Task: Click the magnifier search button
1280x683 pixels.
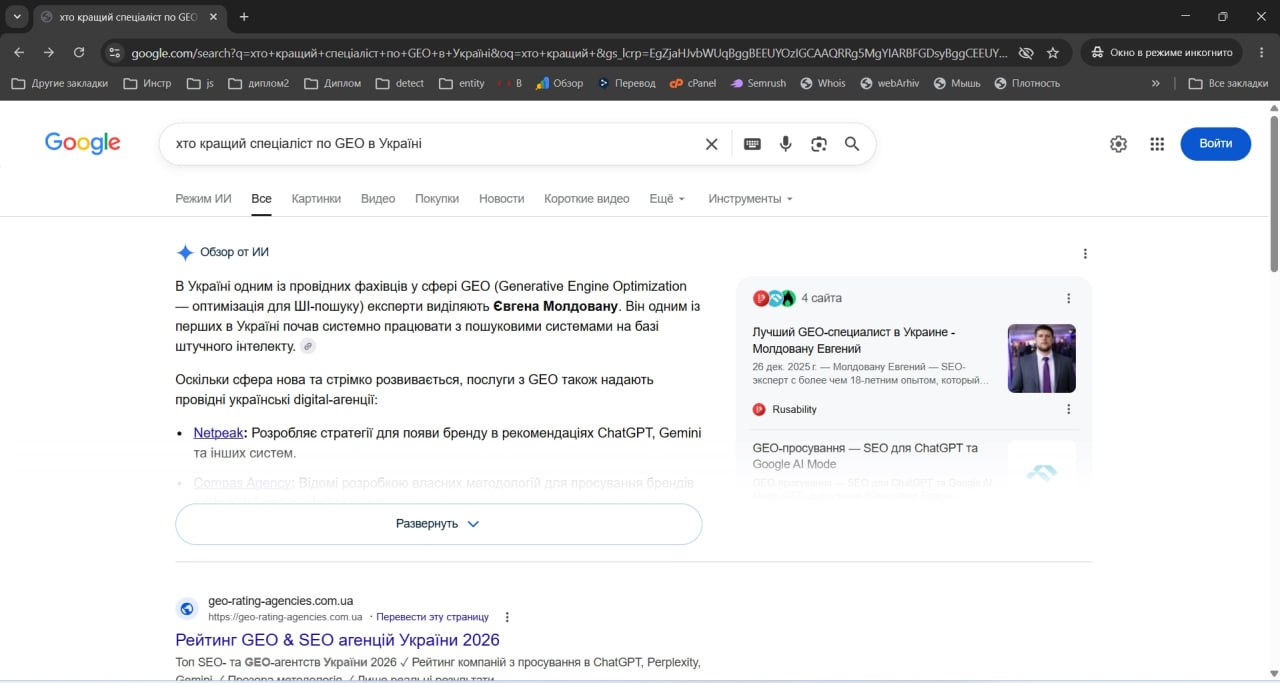Action: point(852,144)
